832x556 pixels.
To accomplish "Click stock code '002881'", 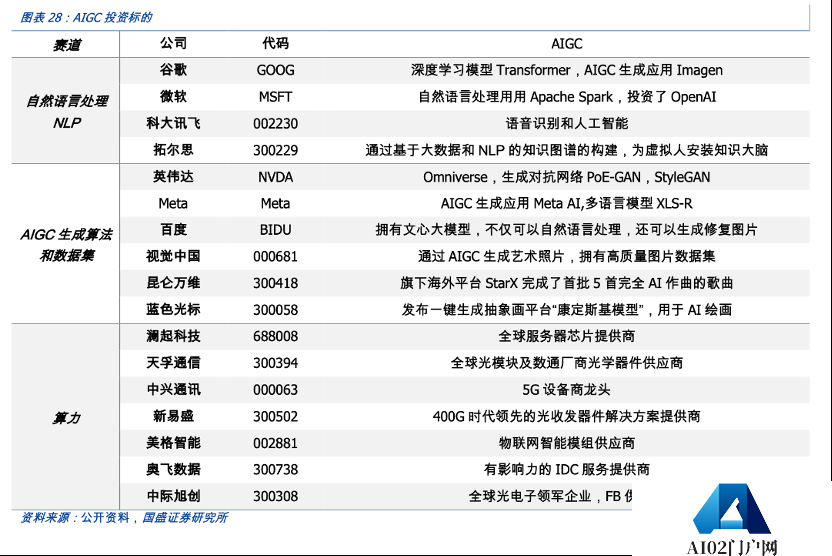I will 275,443.
